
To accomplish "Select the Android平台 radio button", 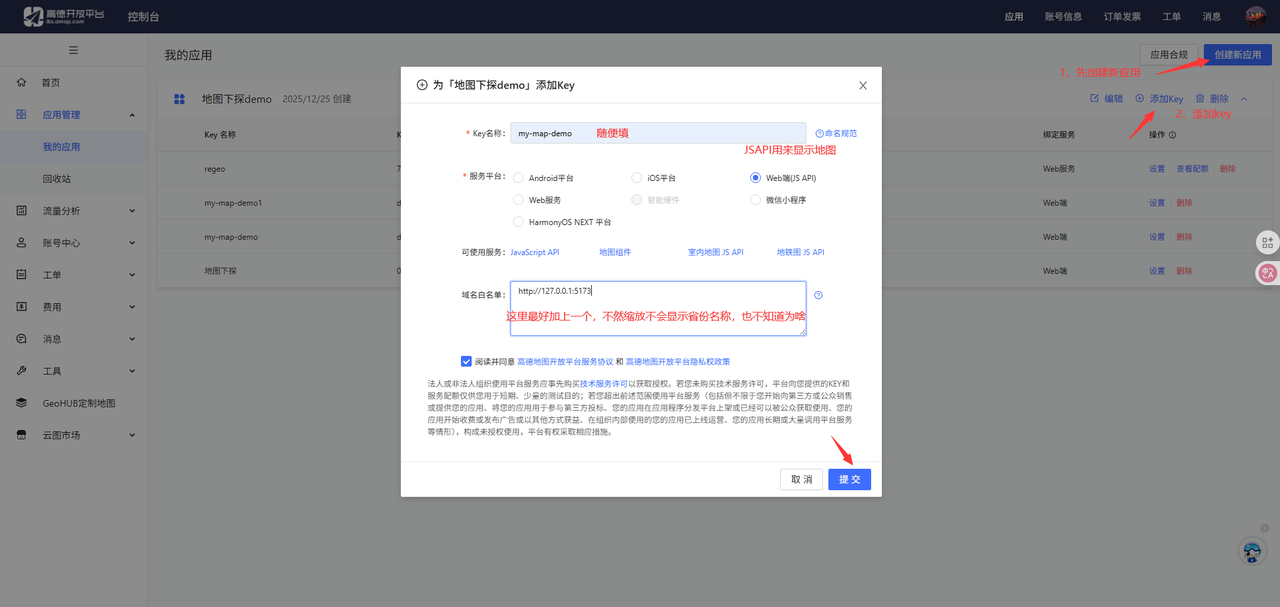I will 519,177.
